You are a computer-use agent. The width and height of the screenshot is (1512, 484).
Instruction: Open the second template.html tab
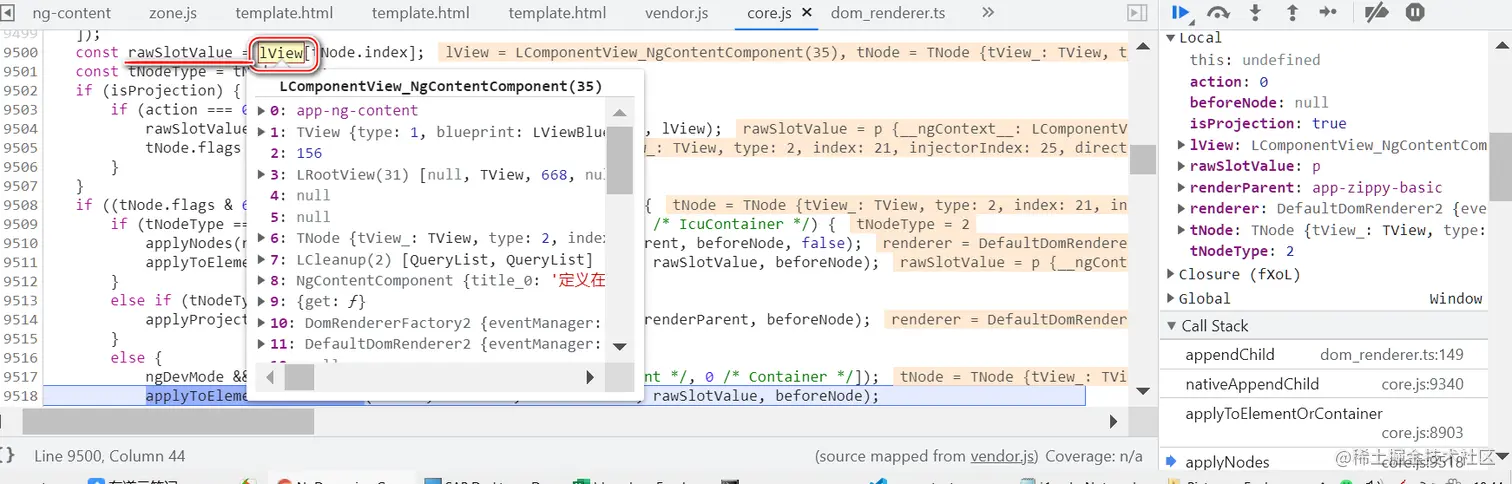pos(420,13)
